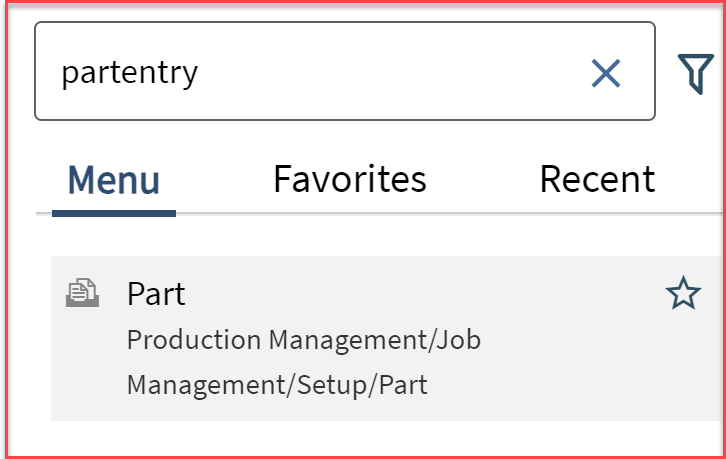Launch Part from Job Management Setup
The width and height of the screenshot is (726, 459).
click(x=156, y=294)
